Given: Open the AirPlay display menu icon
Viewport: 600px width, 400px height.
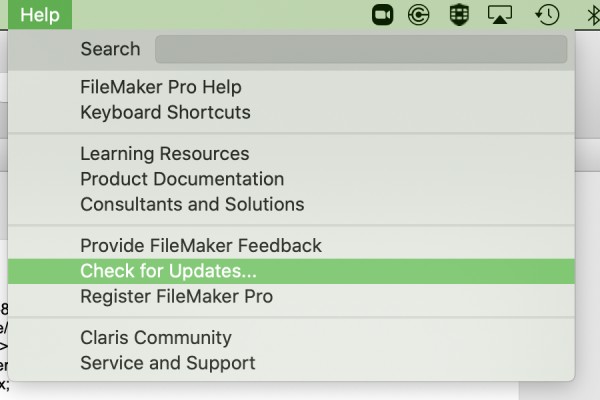Looking at the screenshot, I should tap(500, 15).
